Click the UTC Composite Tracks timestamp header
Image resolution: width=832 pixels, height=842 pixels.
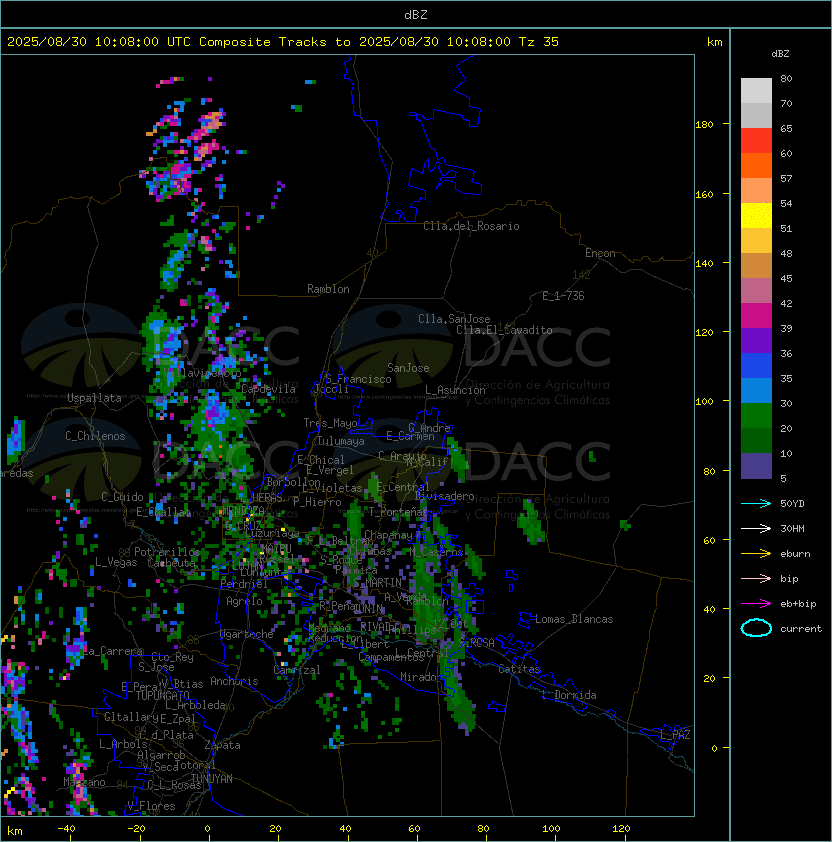(x=283, y=42)
